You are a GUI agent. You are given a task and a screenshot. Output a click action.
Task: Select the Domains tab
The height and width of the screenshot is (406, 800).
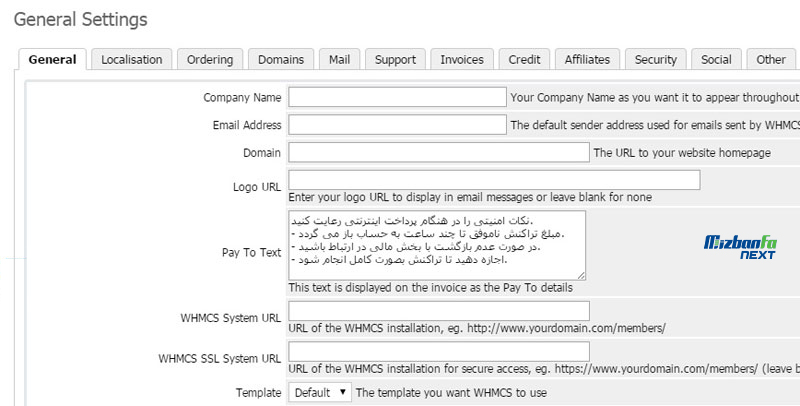(x=281, y=60)
